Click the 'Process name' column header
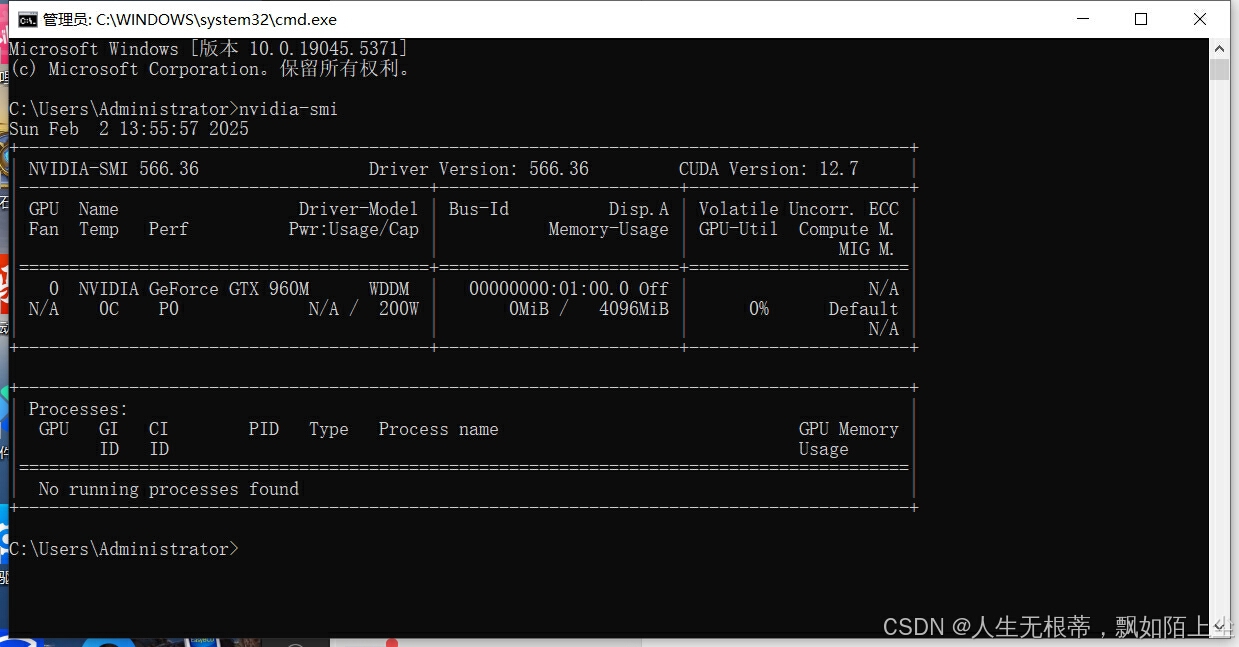 438,429
